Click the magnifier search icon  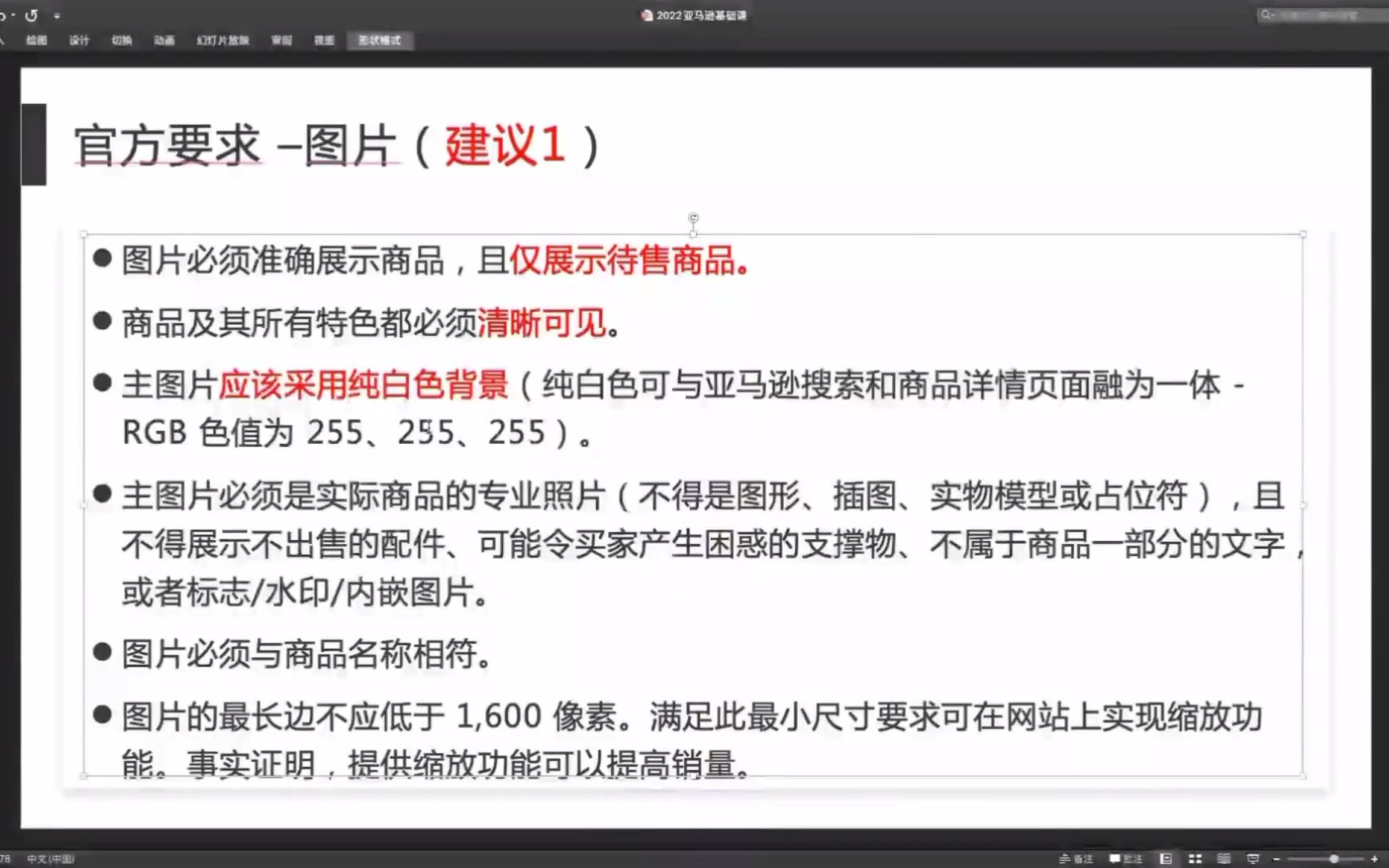(x=1265, y=14)
